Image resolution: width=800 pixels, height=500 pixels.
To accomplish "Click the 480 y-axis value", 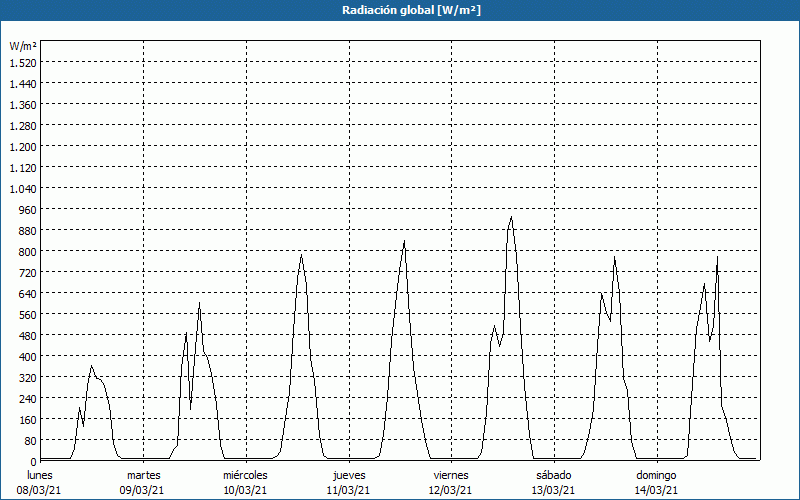I will (x=28, y=336).
